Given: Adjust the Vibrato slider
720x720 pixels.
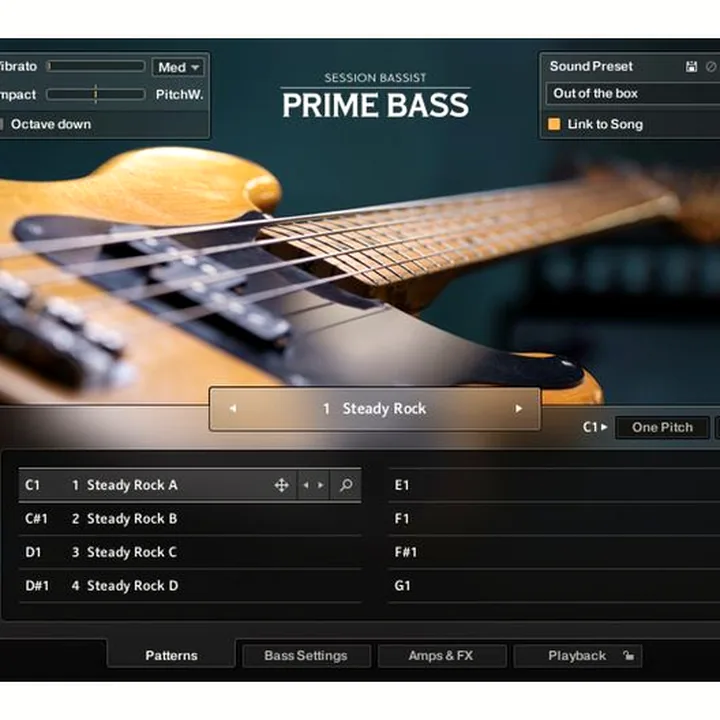Looking at the screenshot, I should coord(96,67).
